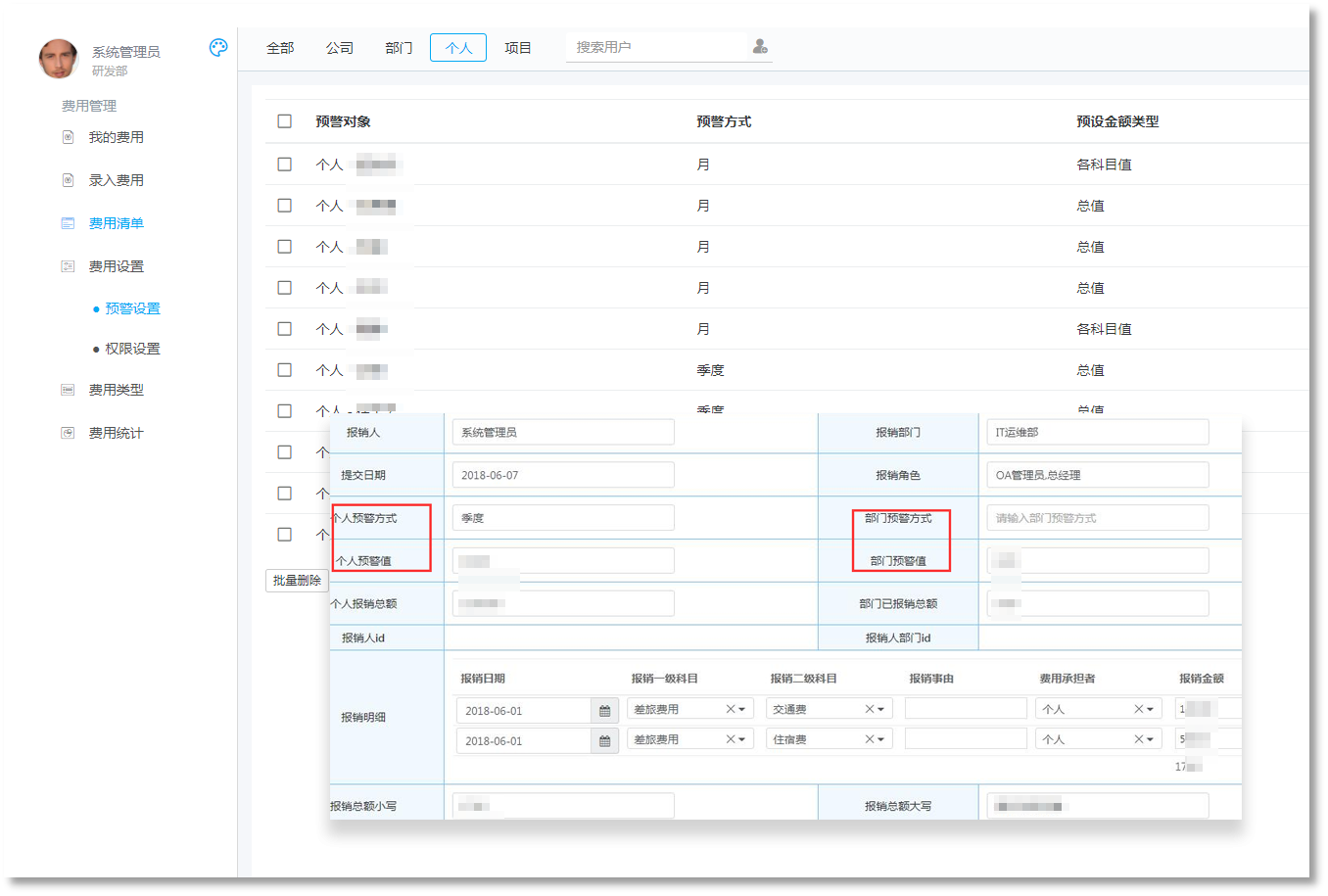
Task: Click 个人预警方式 field showing 季度
Action: [563, 518]
